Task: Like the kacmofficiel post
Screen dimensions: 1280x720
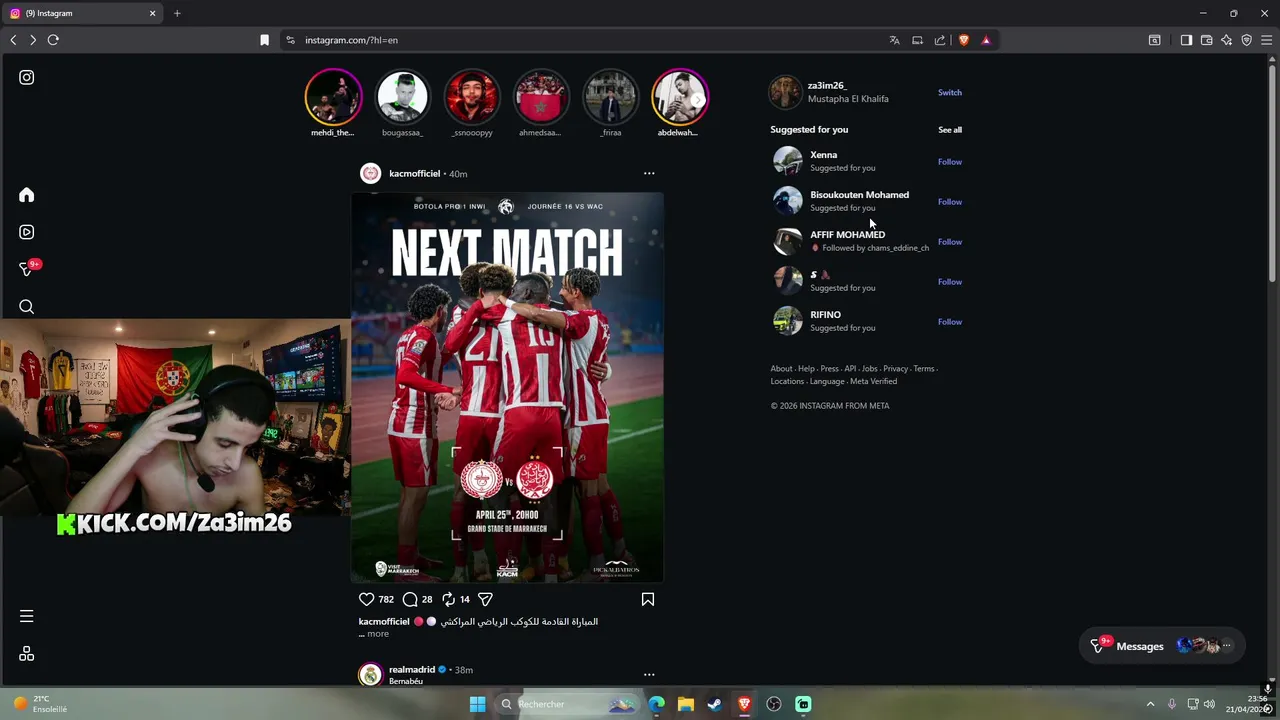Action: tap(366, 599)
